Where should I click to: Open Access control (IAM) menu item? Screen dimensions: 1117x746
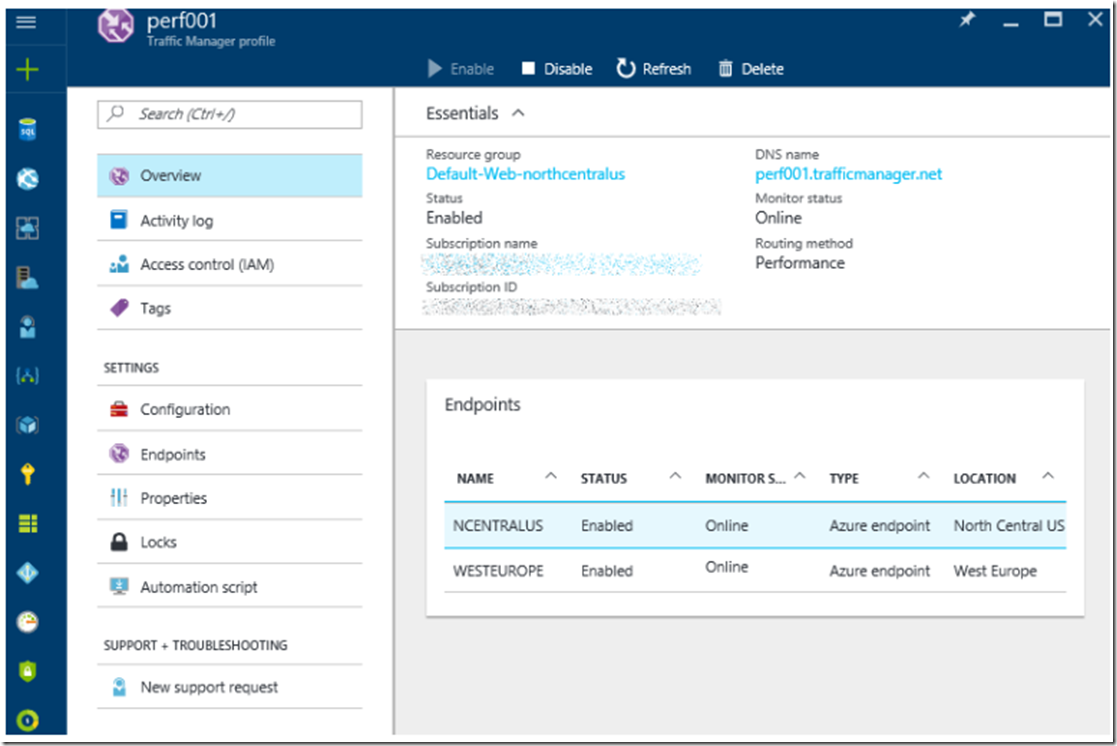click(229, 264)
